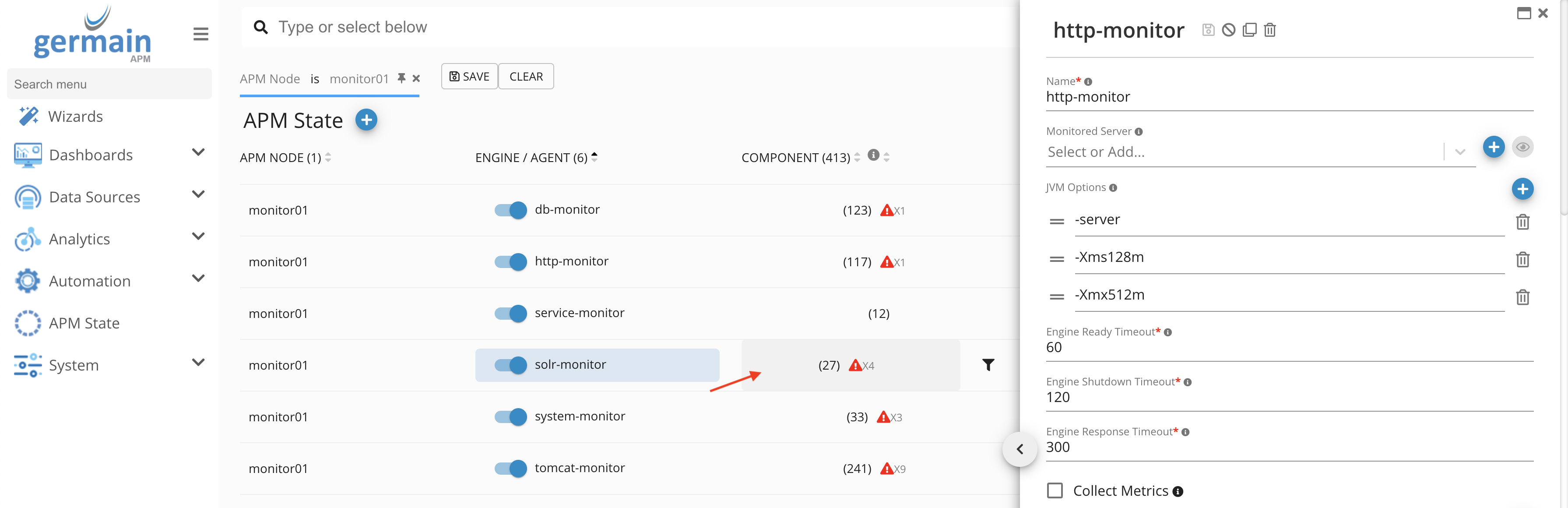The width and height of the screenshot is (1568, 508).
Task: Enable the Collect Metrics checkbox
Action: pyautogui.click(x=1055, y=490)
